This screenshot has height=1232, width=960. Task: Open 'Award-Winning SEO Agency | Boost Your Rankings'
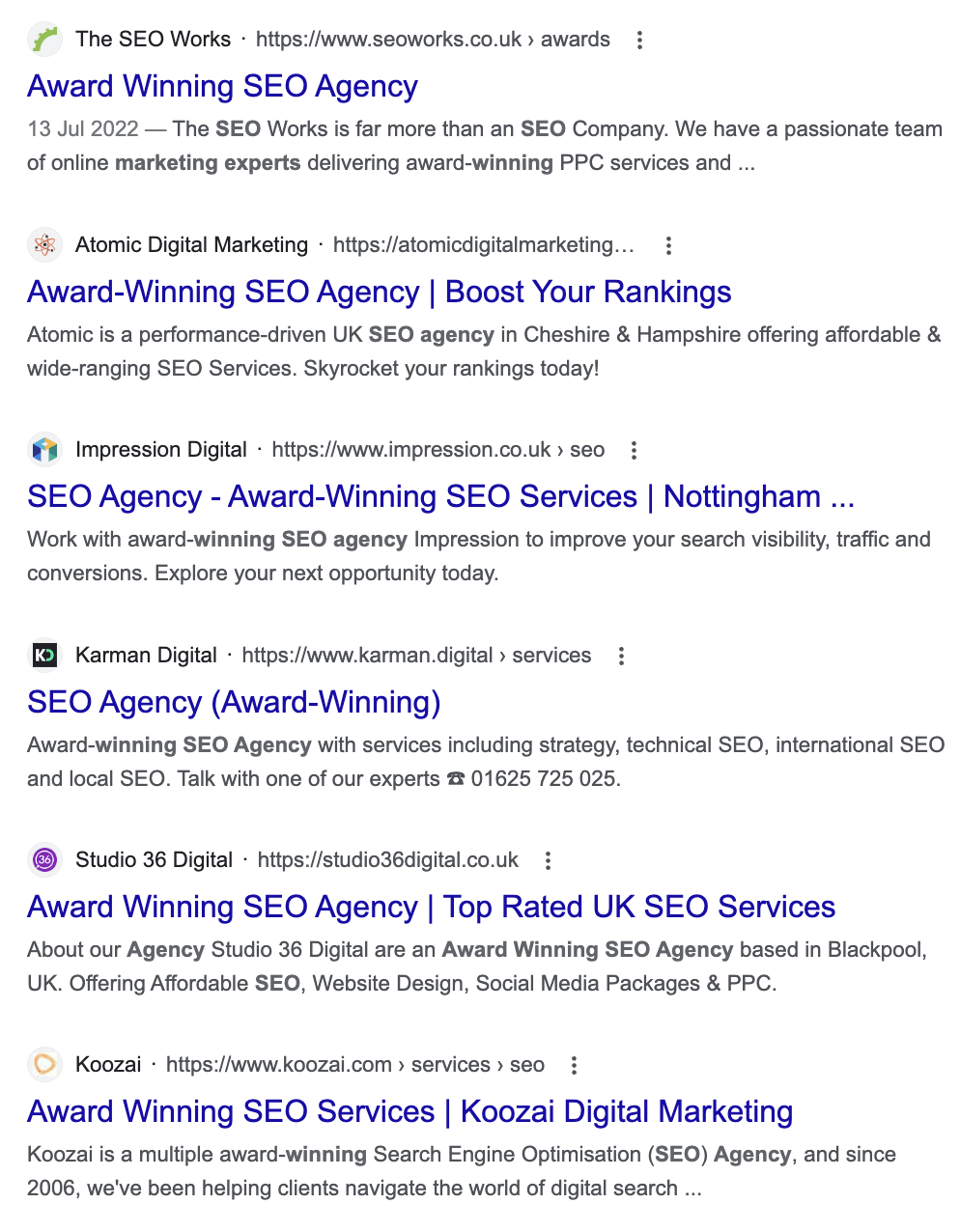(379, 293)
